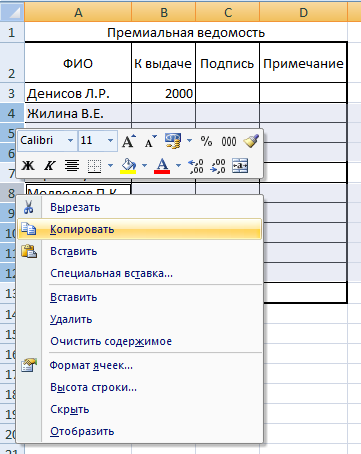This screenshot has height=454, width=361.
Task: Click the Increase Font Size icon
Action: 129,141
